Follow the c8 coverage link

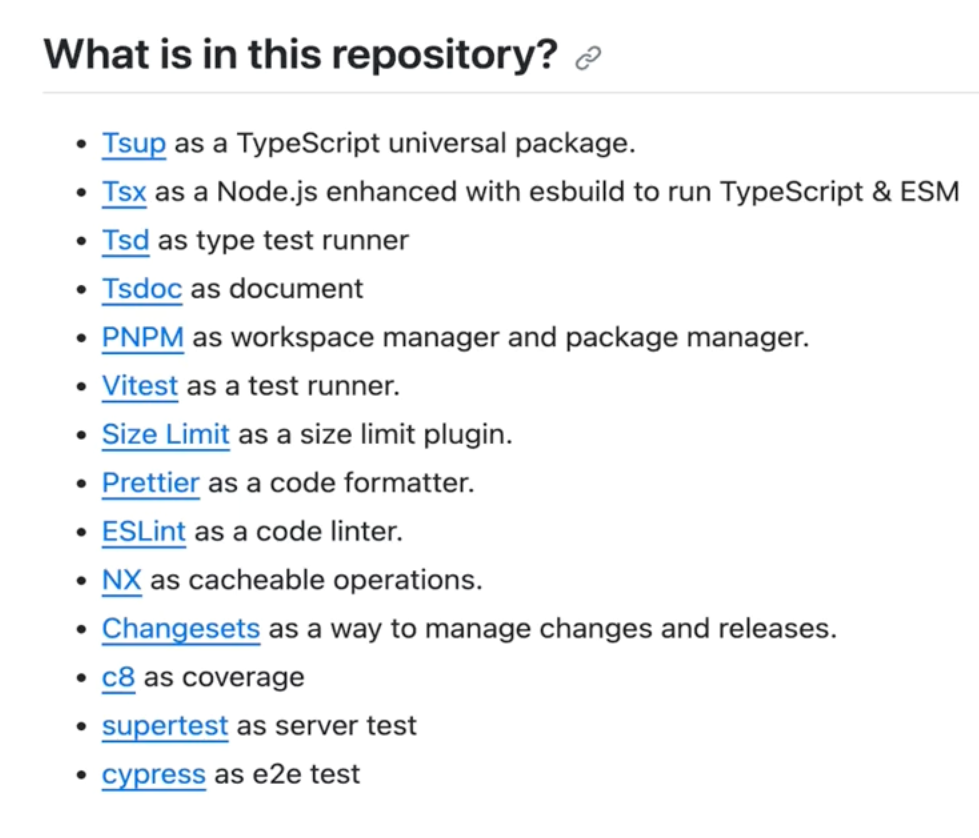click(118, 677)
